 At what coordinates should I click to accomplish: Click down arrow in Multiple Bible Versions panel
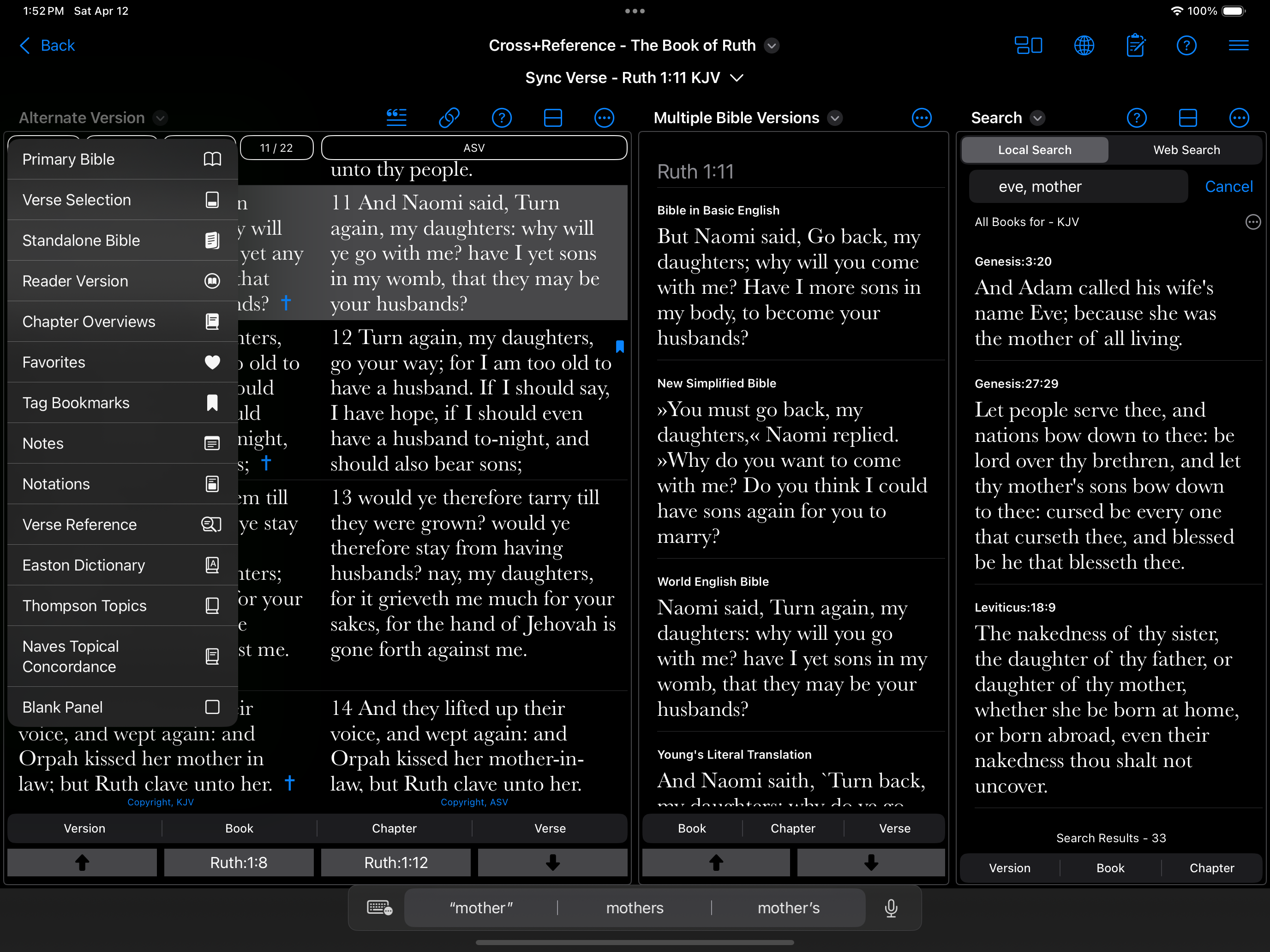[x=871, y=862]
